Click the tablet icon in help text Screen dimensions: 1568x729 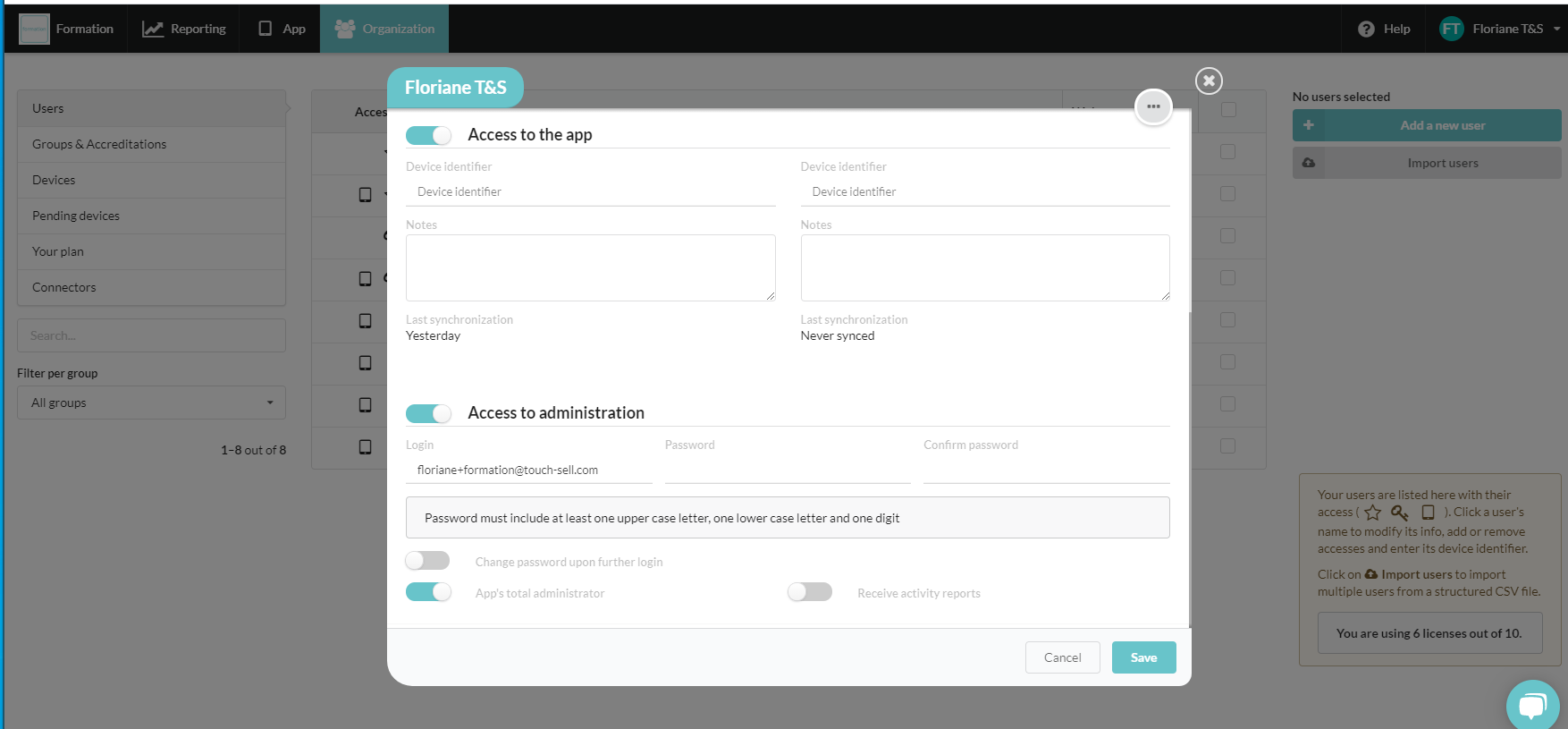(x=1429, y=513)
